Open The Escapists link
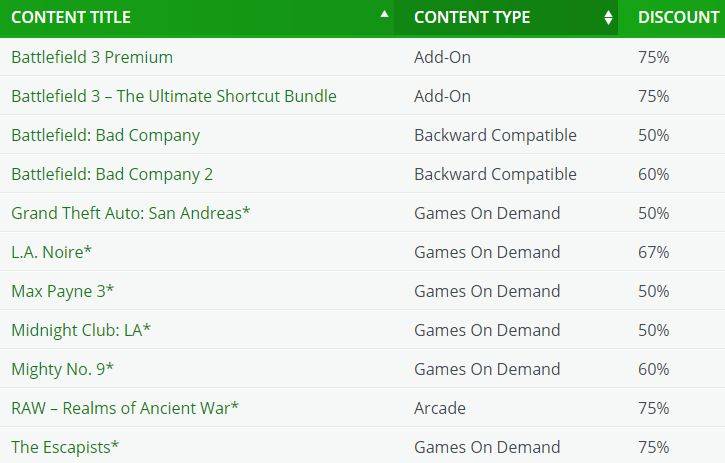The height and width of the screenshot is (463, 725). tap(65, 447)
